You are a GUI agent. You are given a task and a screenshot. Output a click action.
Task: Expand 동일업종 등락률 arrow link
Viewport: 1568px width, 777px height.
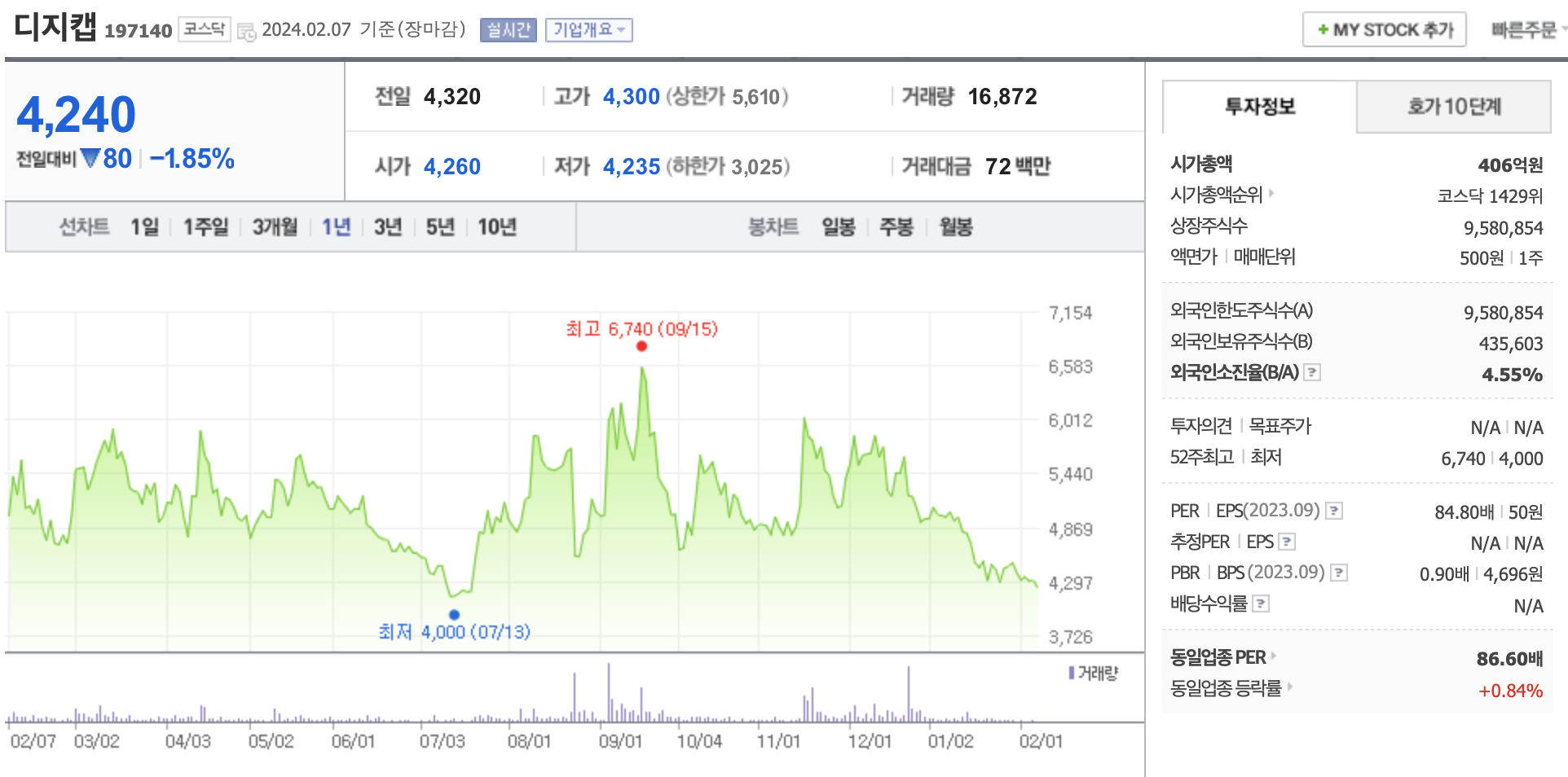(1289, 687)
